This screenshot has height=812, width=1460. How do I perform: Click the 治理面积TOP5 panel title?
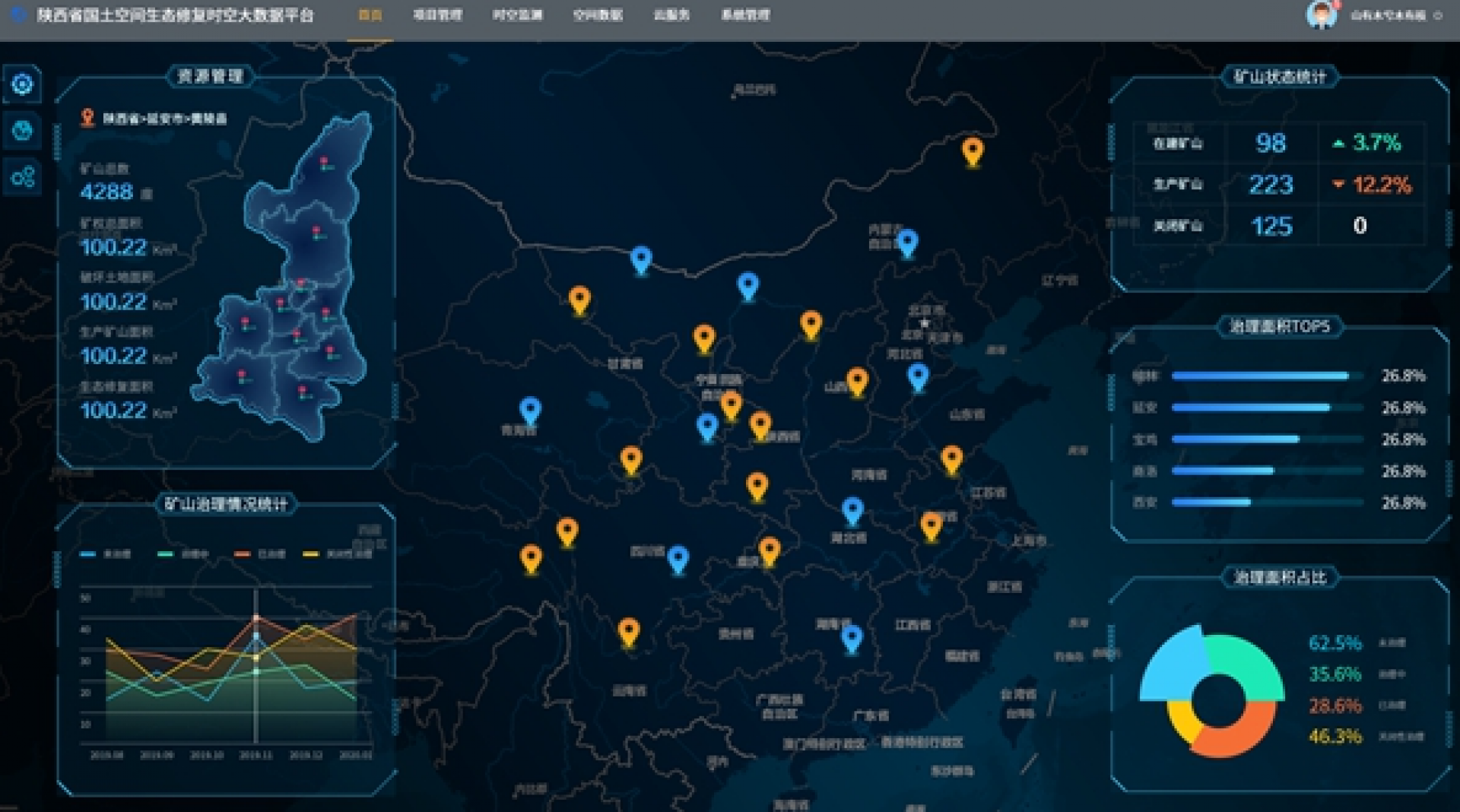click(1280, 327)
